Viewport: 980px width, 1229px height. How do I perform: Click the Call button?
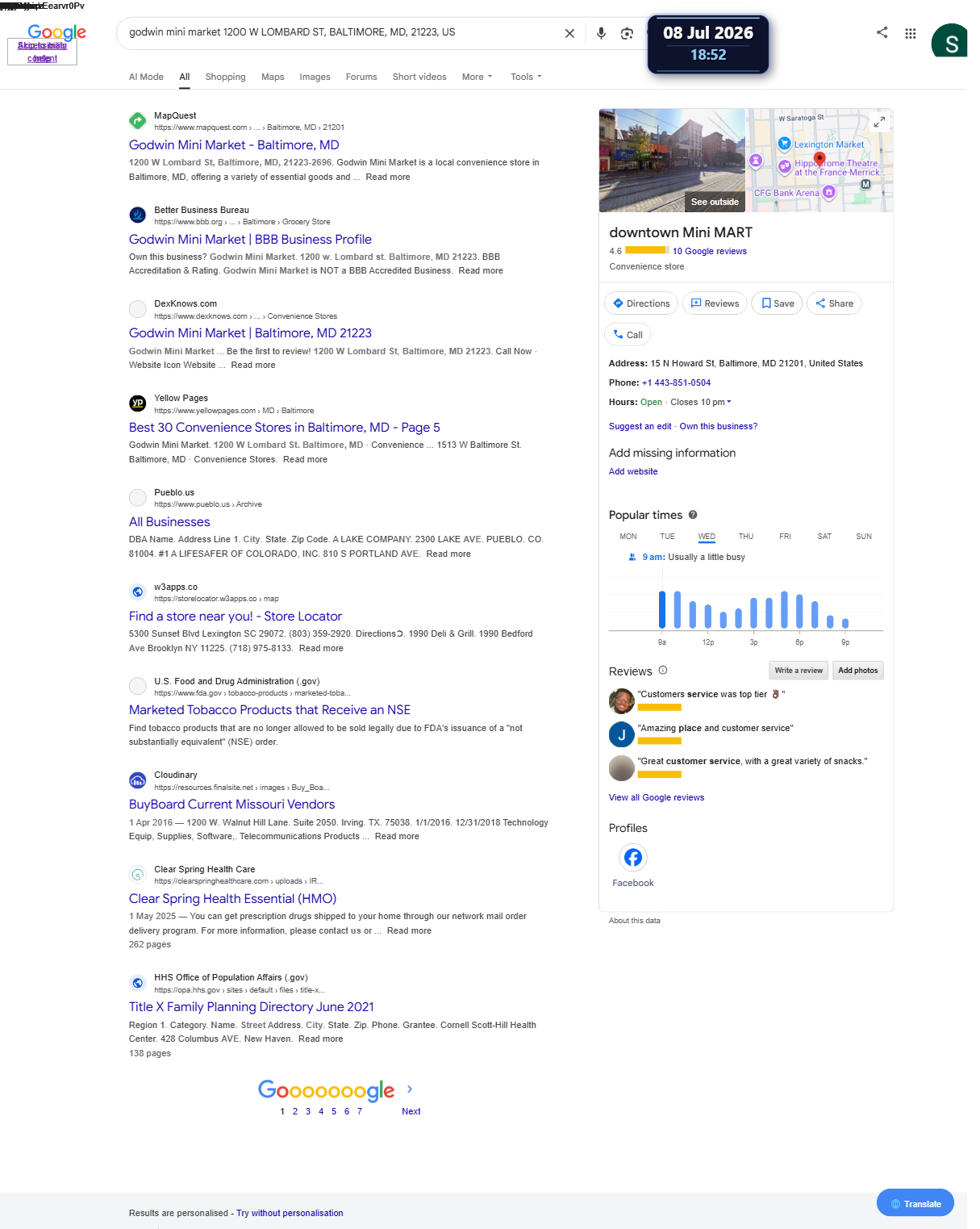pos(628,334)
